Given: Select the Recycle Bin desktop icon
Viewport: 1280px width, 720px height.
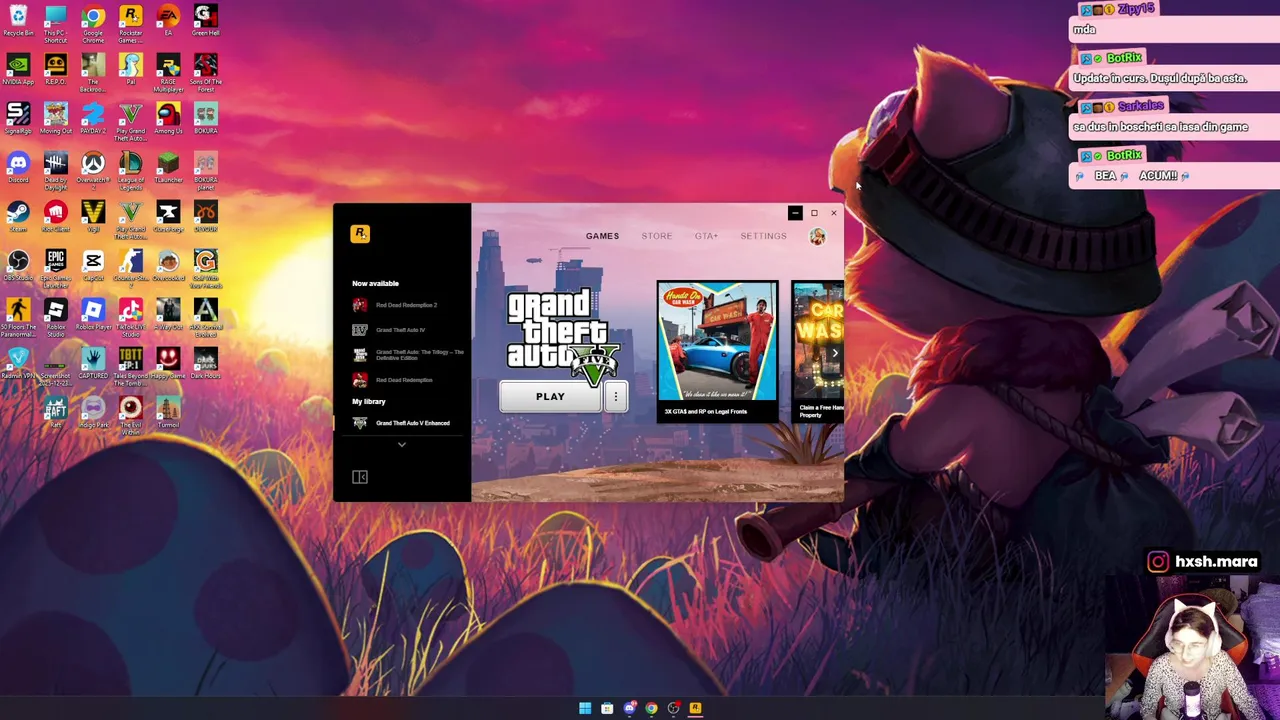Looking at the screenshot, I should pyautogui.click(x=18, y=22).
